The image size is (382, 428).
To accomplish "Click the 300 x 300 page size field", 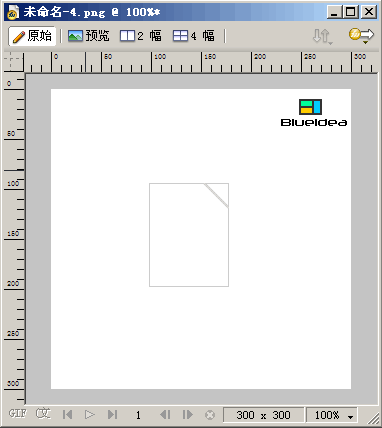I will [x=263, y=415].
